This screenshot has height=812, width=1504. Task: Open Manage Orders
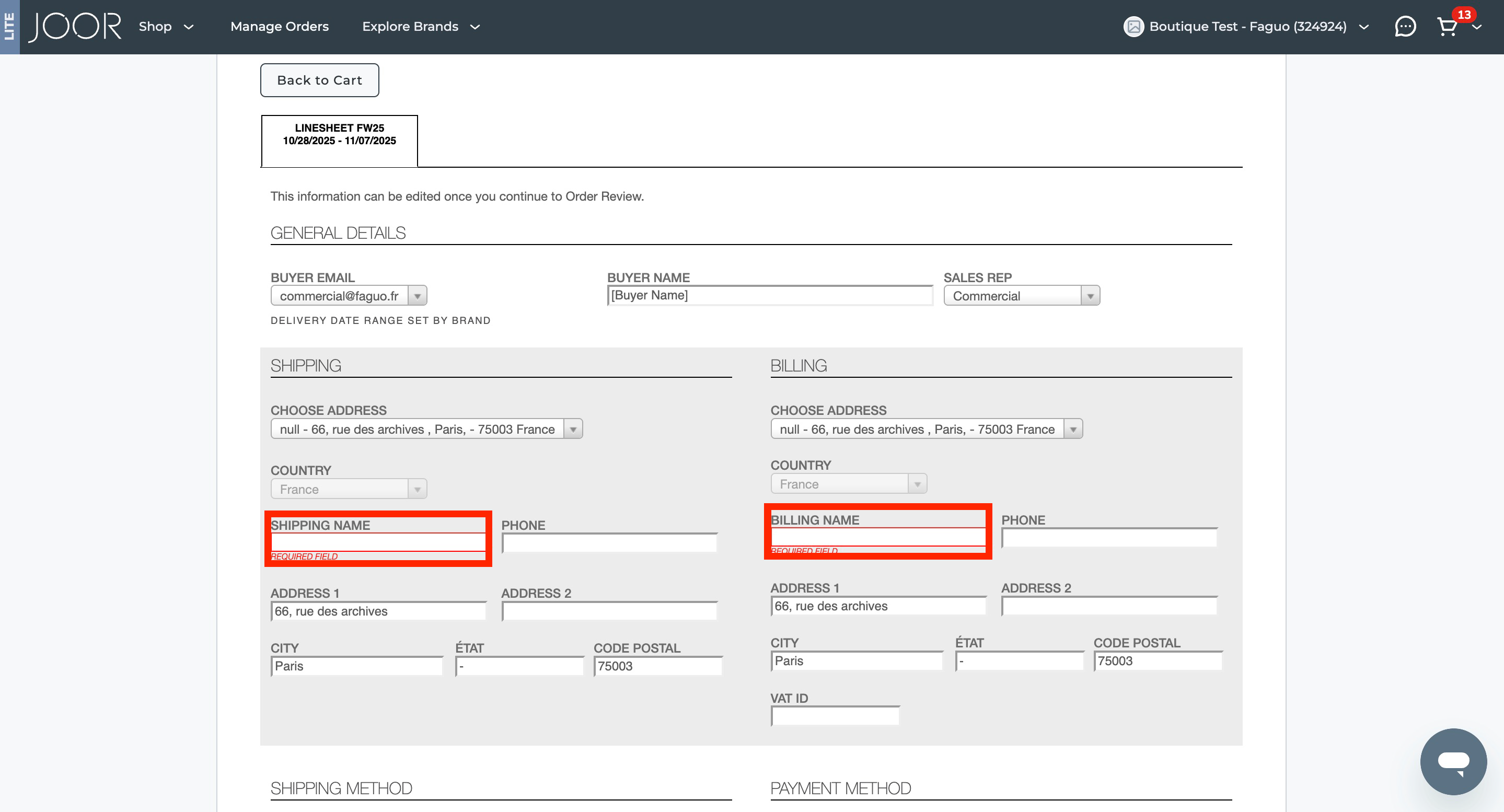coord(279,27)
